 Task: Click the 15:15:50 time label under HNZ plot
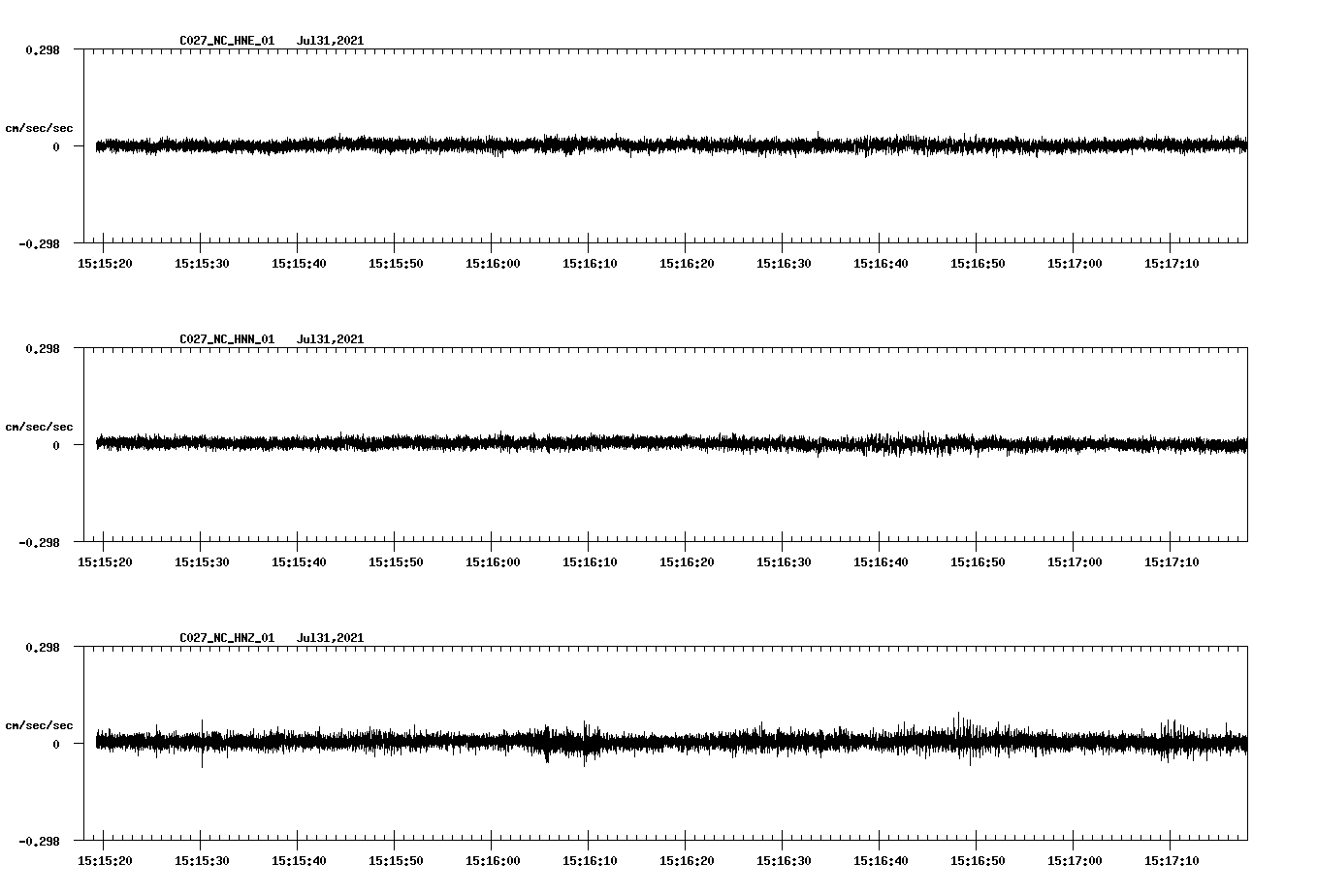[396, 861]
